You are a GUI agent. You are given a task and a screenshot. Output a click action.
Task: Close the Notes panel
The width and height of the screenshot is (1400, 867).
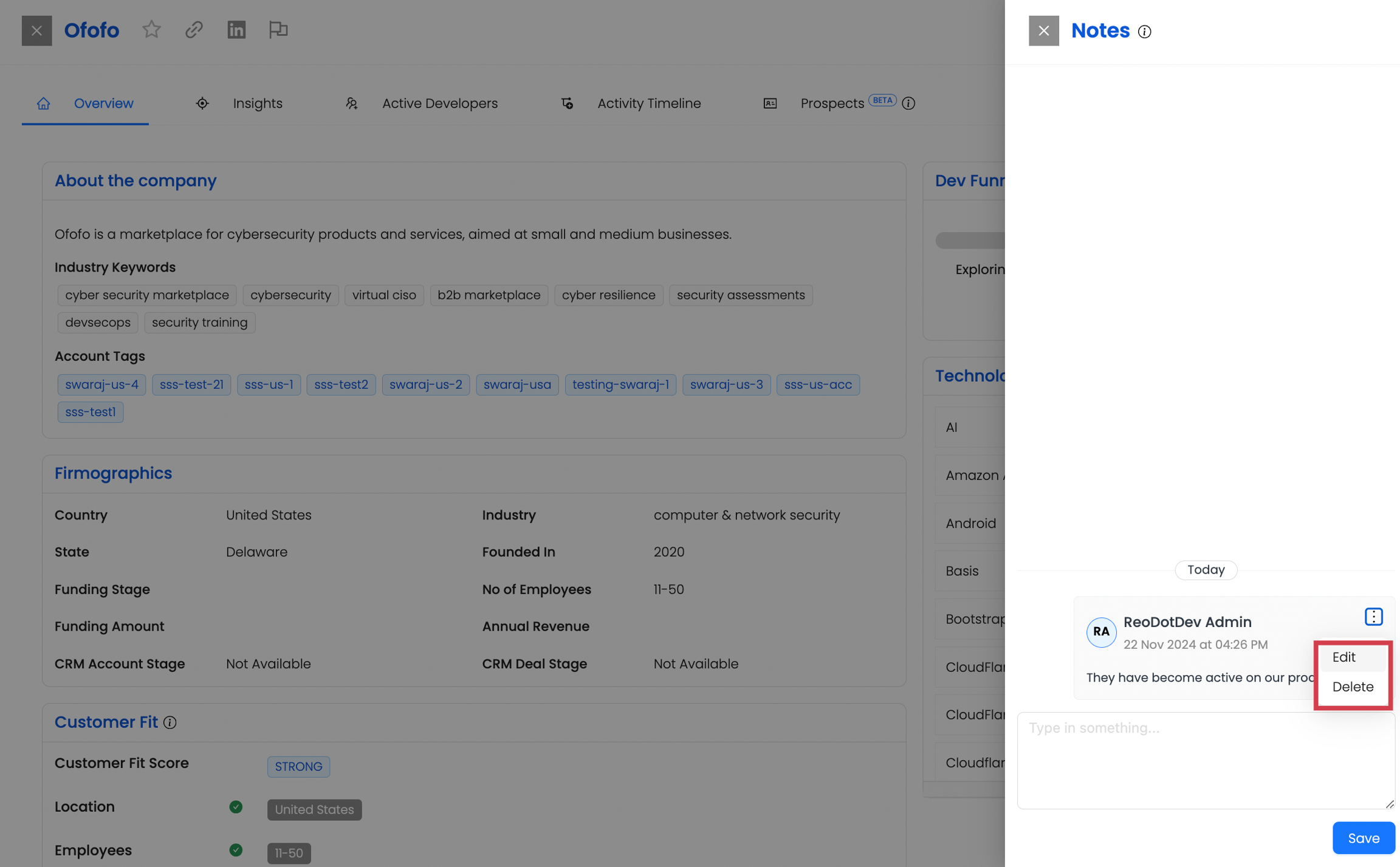(x=1043, y=31)
